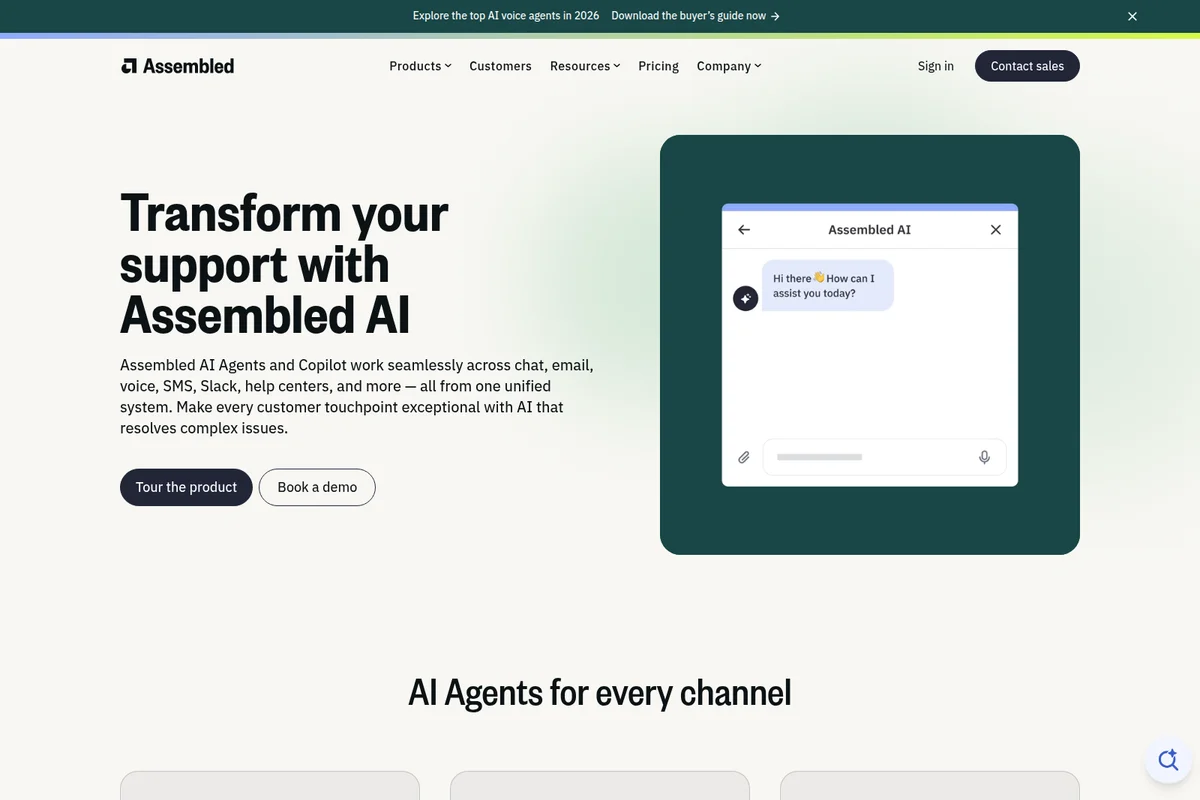Expand the Resources menu
Screen dimensions: 1200x800
[584, 66]
